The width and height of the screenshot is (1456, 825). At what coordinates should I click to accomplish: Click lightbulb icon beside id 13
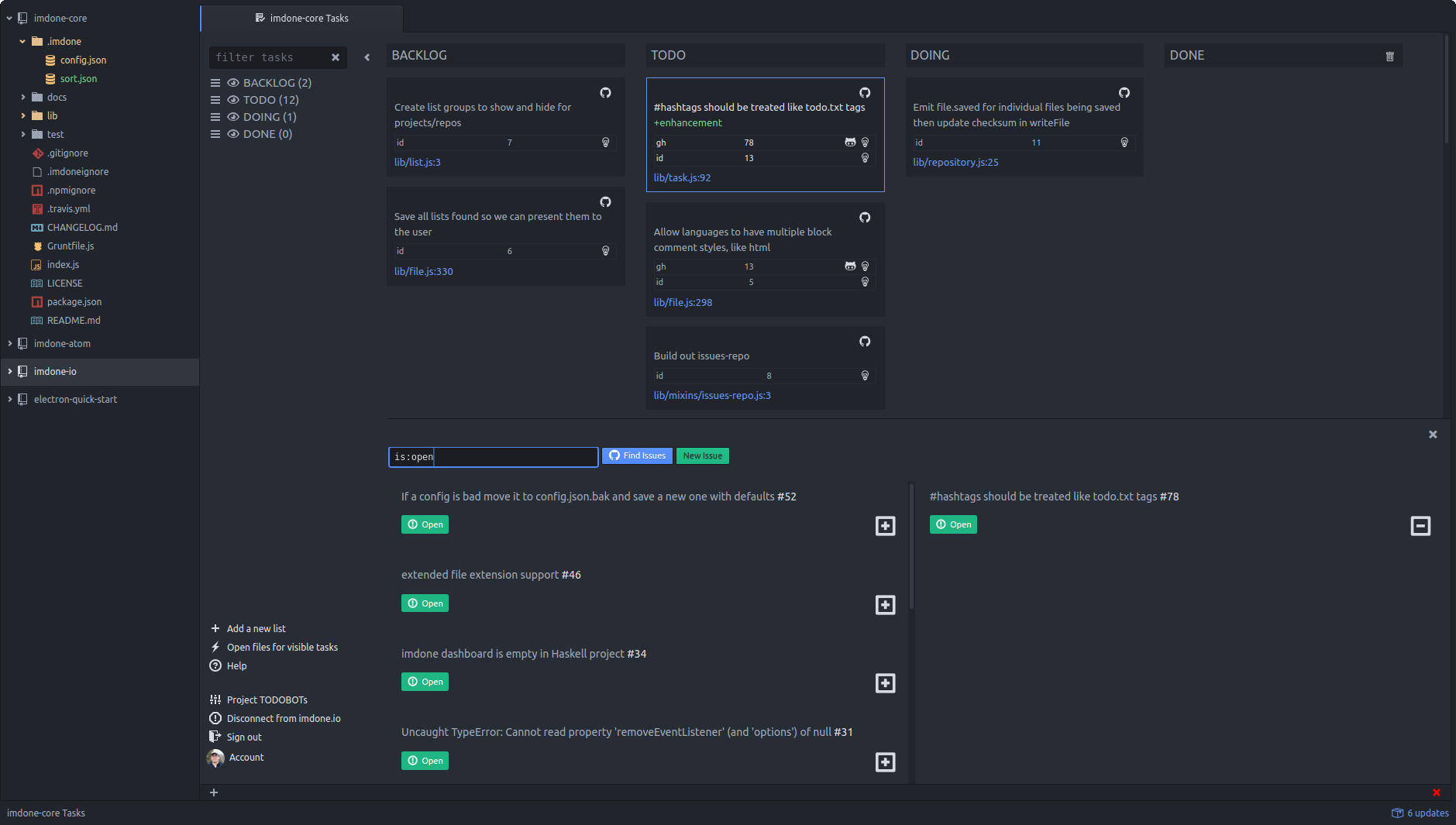(x=865, y=158)
